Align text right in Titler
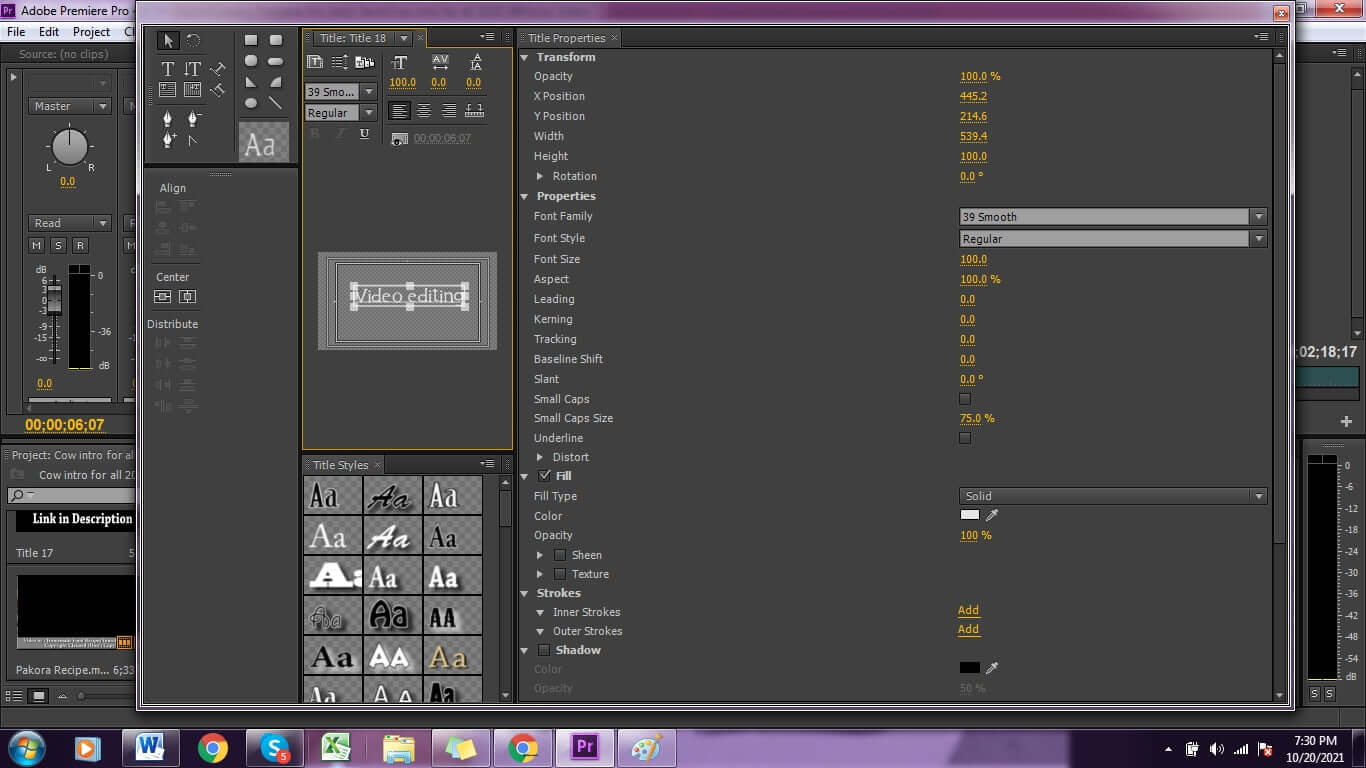The image size is (1366, 768). [449, 111]
